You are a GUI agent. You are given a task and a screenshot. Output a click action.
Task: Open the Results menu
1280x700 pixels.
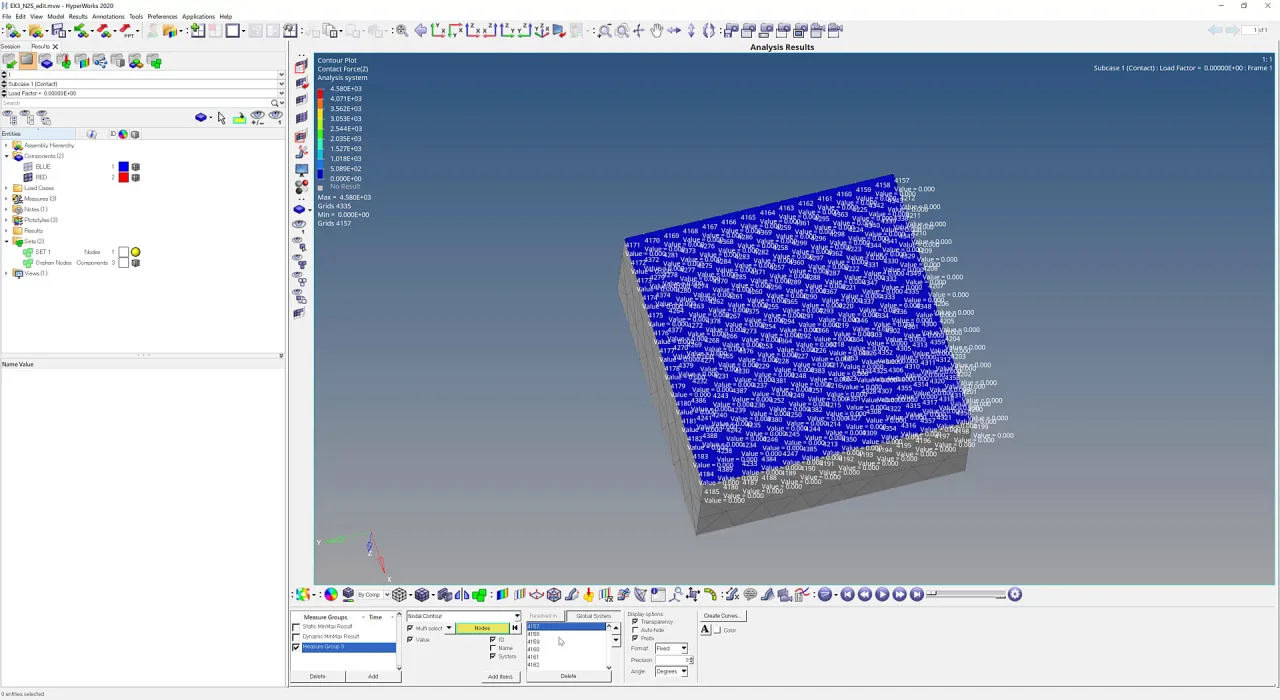point(78,16)
